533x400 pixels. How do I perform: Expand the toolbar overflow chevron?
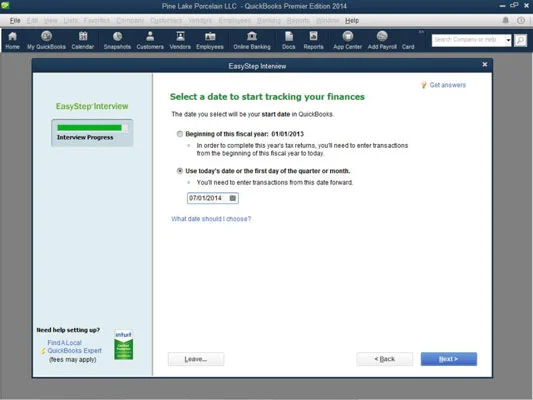click(421, 32)
